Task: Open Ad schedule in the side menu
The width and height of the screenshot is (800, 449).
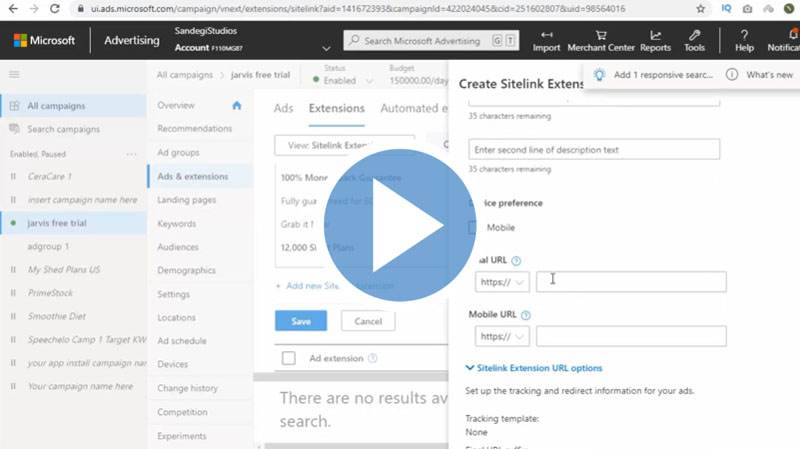Action: [x=182, y=340]
